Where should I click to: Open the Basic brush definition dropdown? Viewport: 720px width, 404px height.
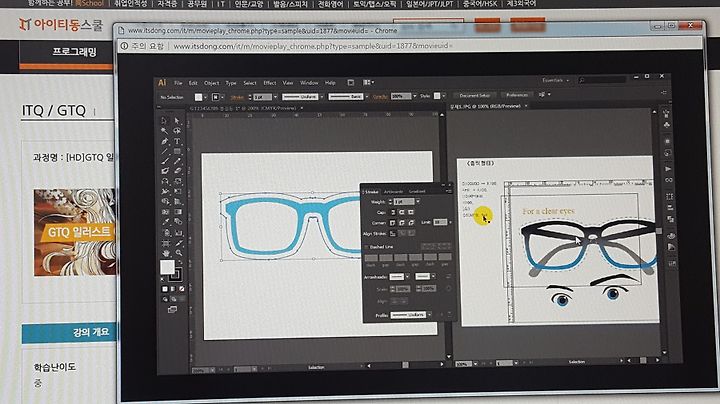(x=366, y=96)
